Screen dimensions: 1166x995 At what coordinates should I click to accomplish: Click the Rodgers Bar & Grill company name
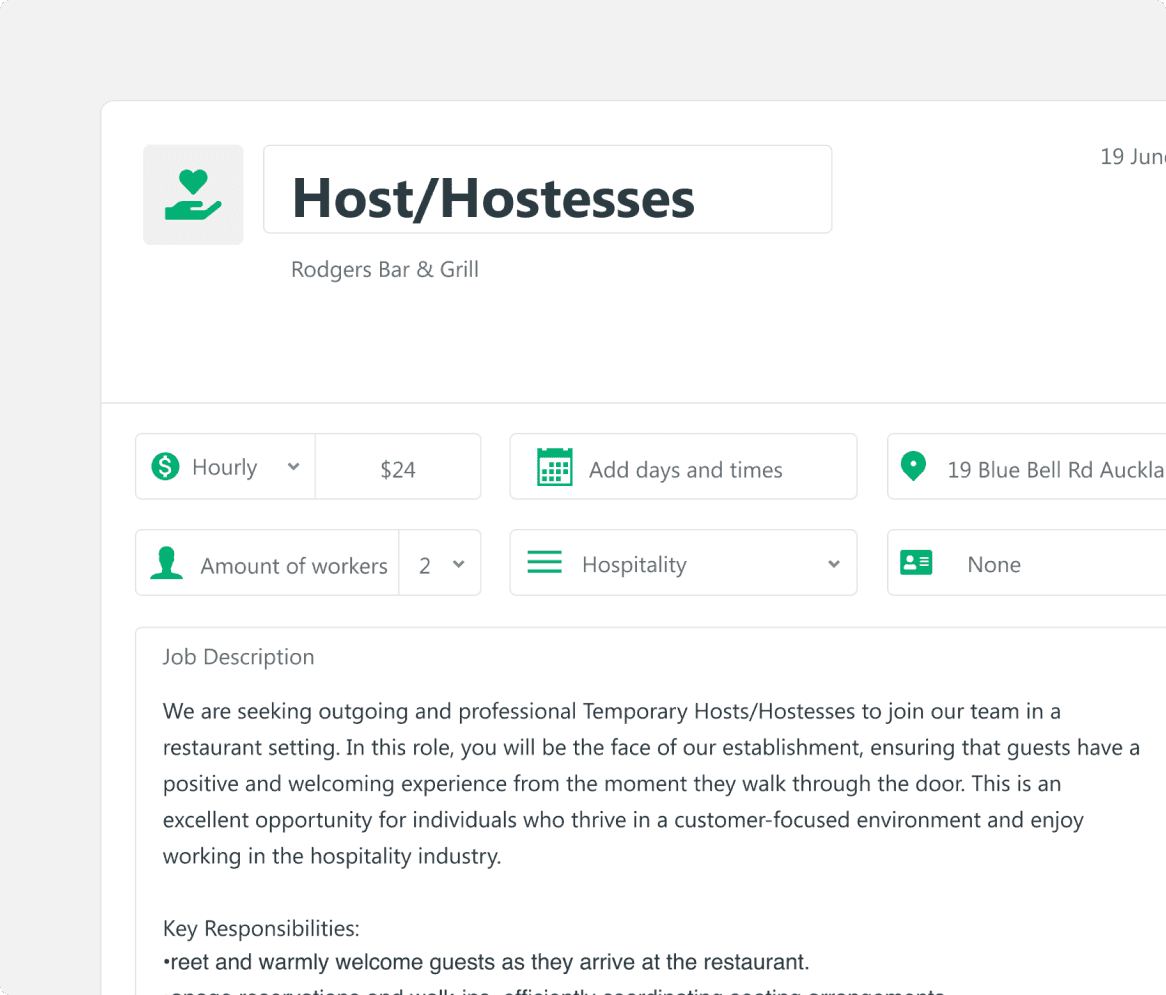[x=385, y=270]
